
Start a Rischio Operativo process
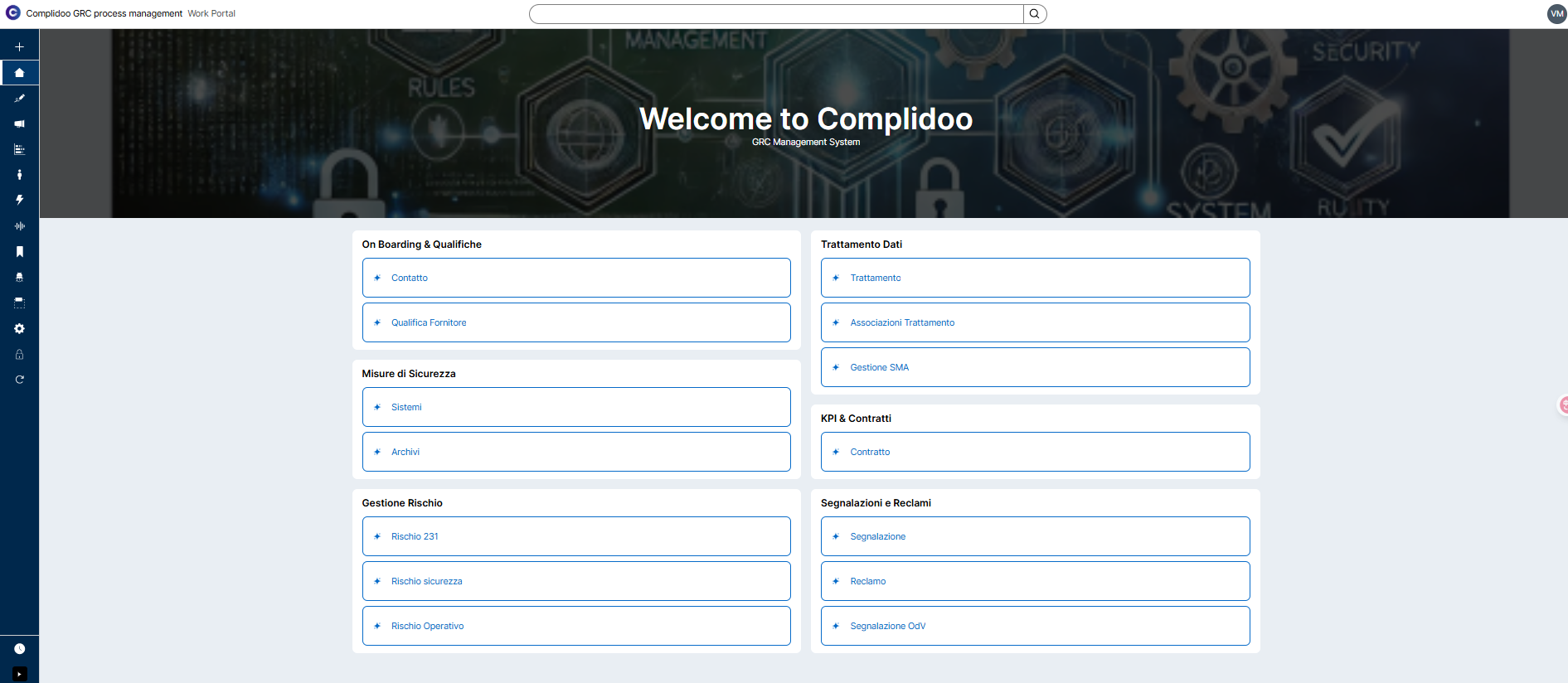point(576,626)
